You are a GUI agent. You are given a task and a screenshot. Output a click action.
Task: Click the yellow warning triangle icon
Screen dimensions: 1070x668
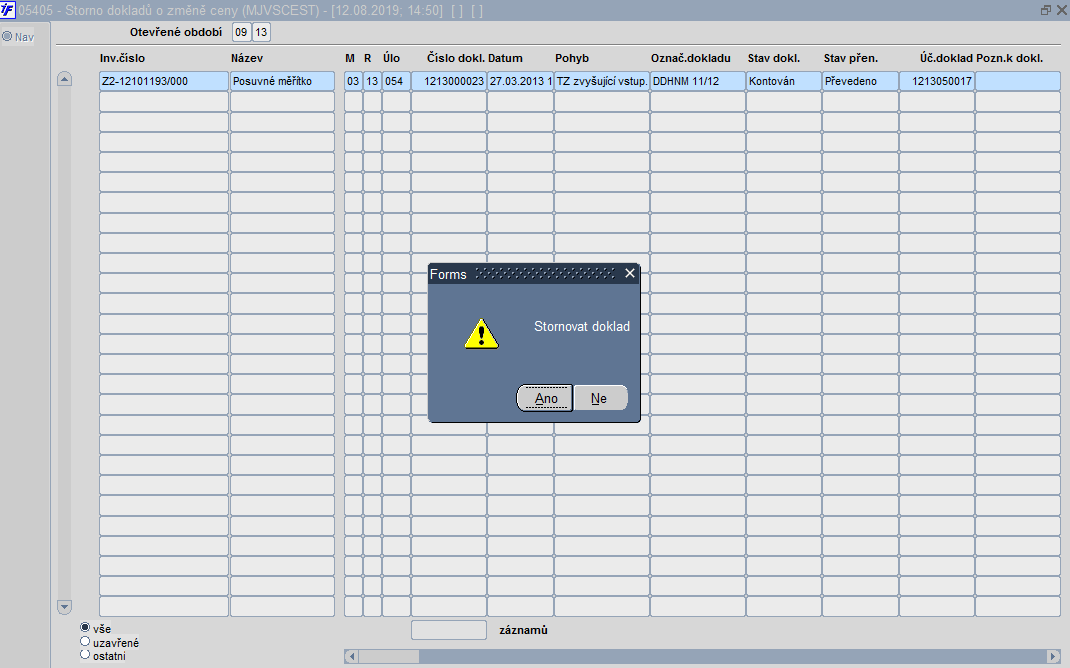click(482, 334)
